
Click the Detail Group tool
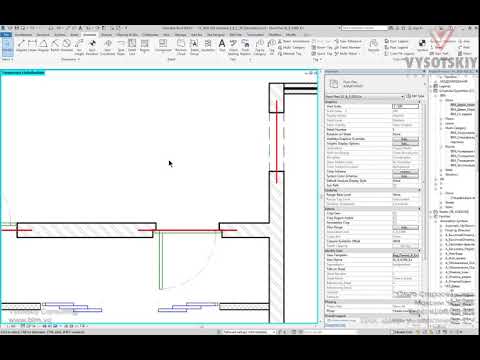(x=194, y=47)
